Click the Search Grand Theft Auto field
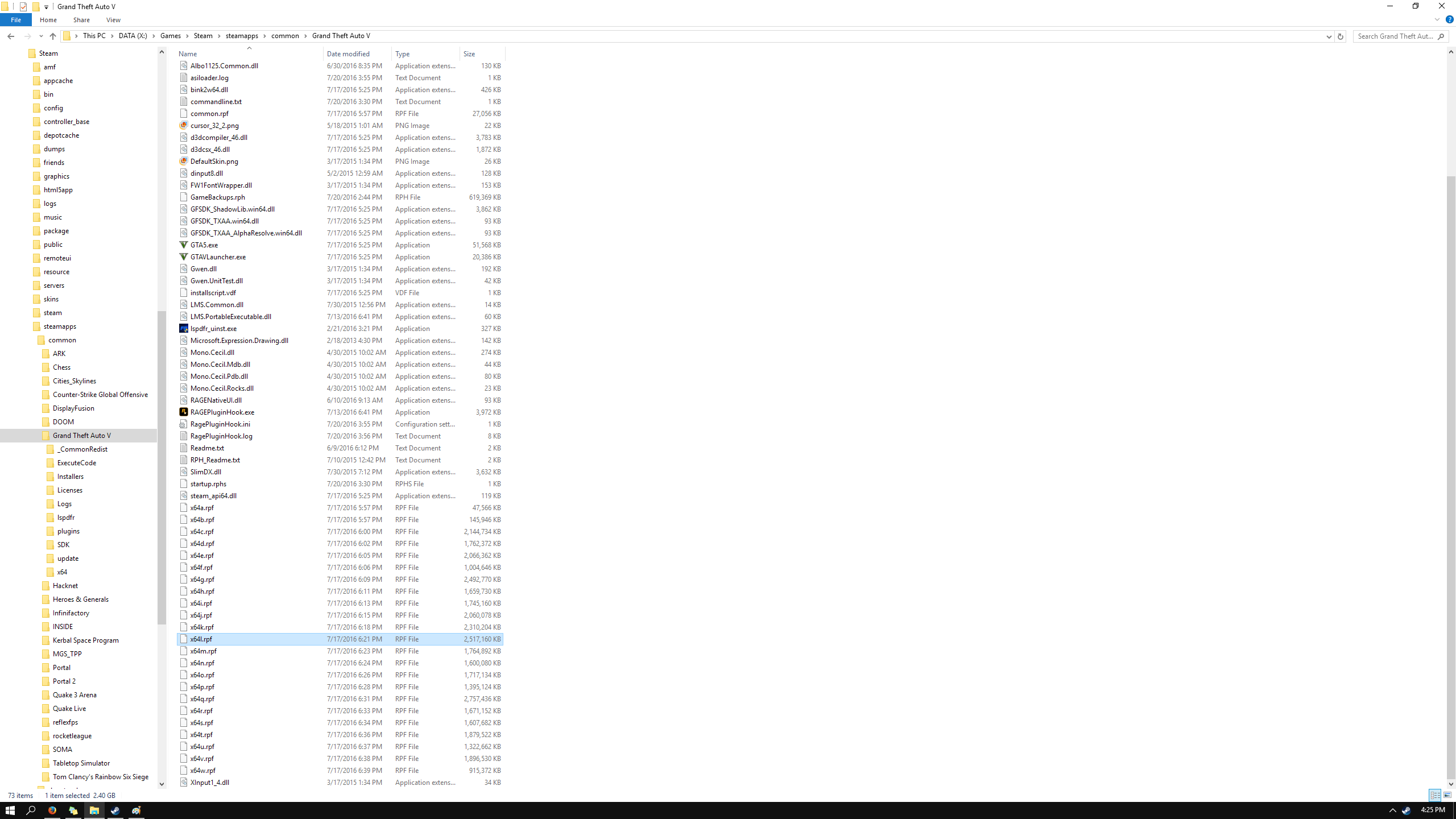The width and height of the screenshot is (1456, 819). point(1395,36)
